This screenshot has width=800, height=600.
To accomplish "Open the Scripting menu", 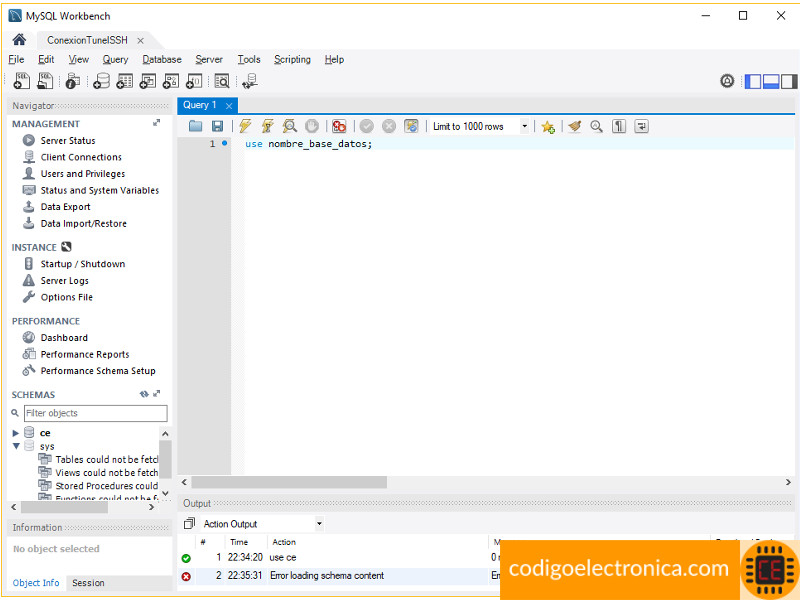I will pos(292,59).
